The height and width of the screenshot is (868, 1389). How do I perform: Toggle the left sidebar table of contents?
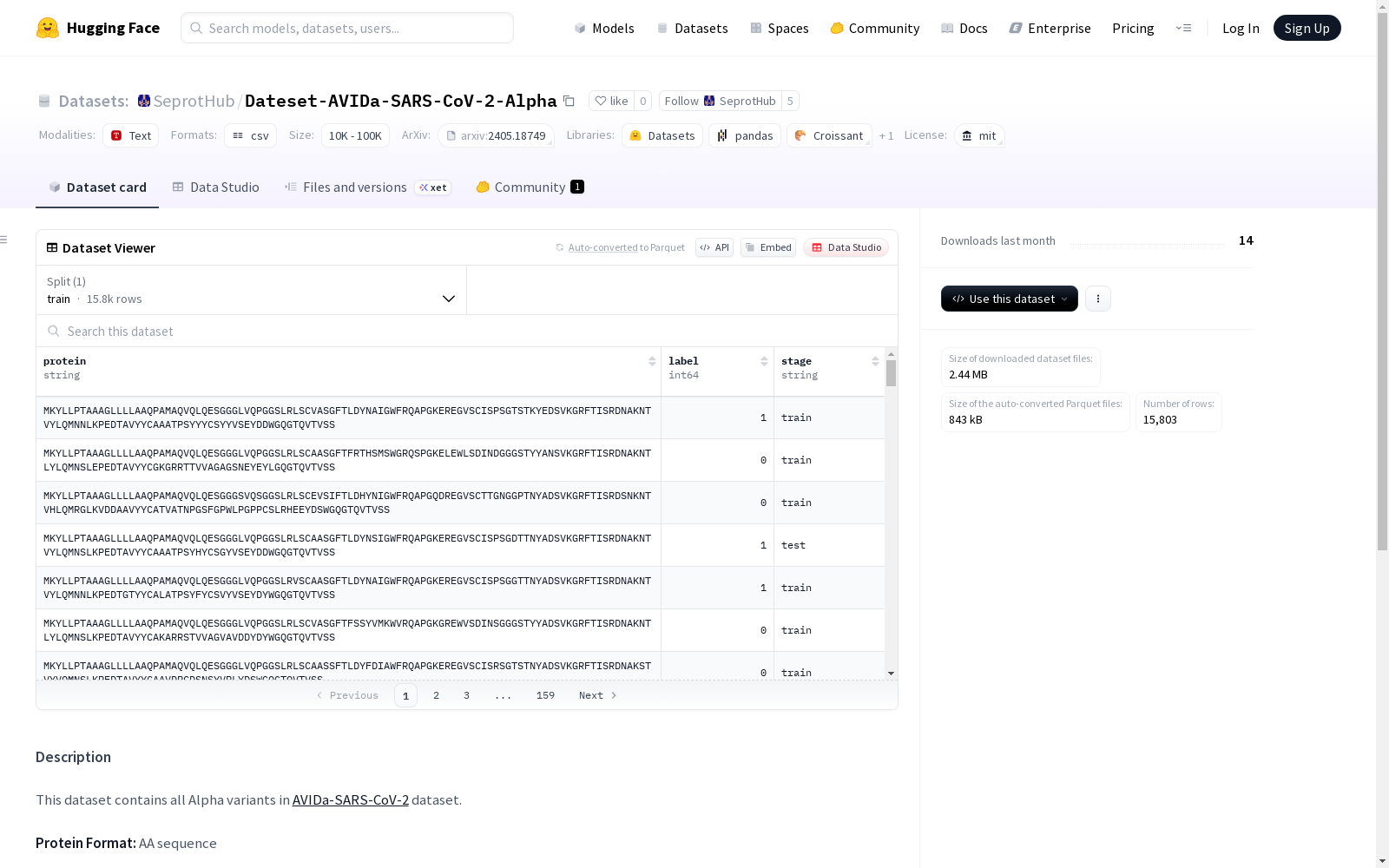coord(4,240)
